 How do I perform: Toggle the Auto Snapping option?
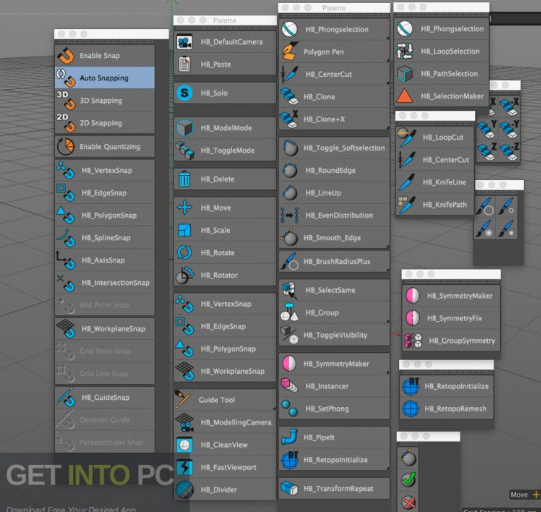[x=105, y=78]
